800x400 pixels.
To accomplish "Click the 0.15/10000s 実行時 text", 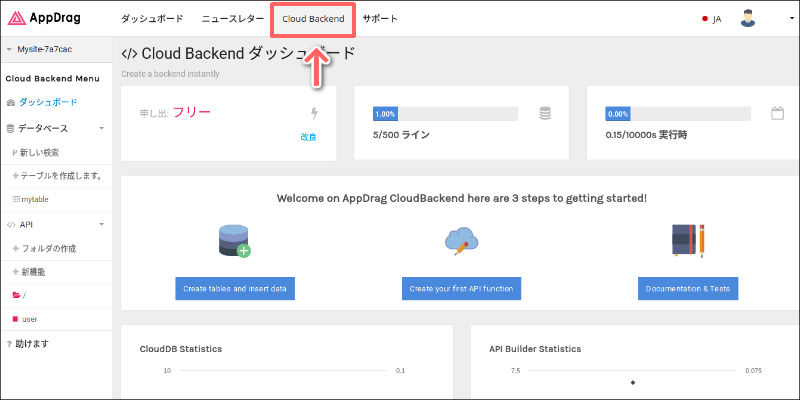I will 646,135.
